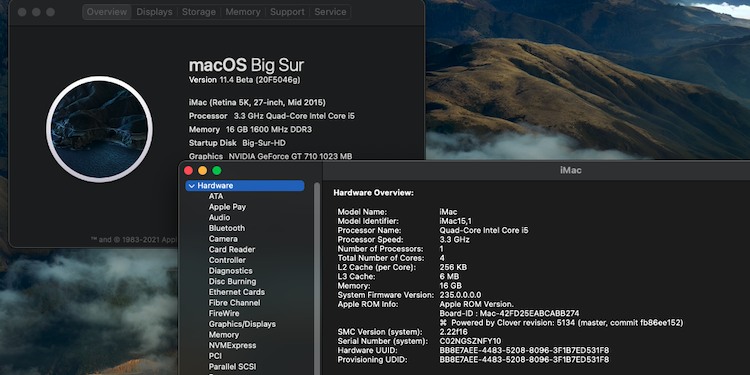This screenshot has width=750, height=375.
Task: Collapse the Hardware section chevron
Action: coord(191,186)
